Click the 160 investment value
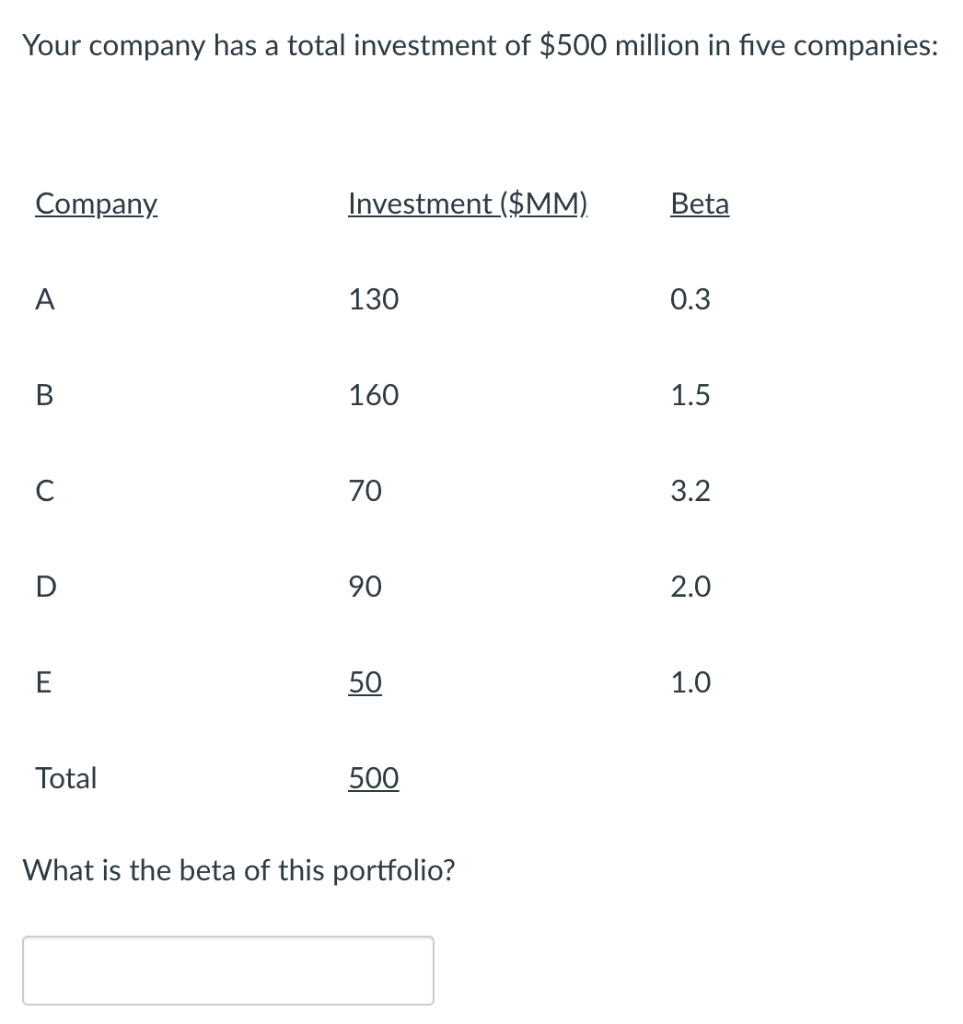 [373, 395]
